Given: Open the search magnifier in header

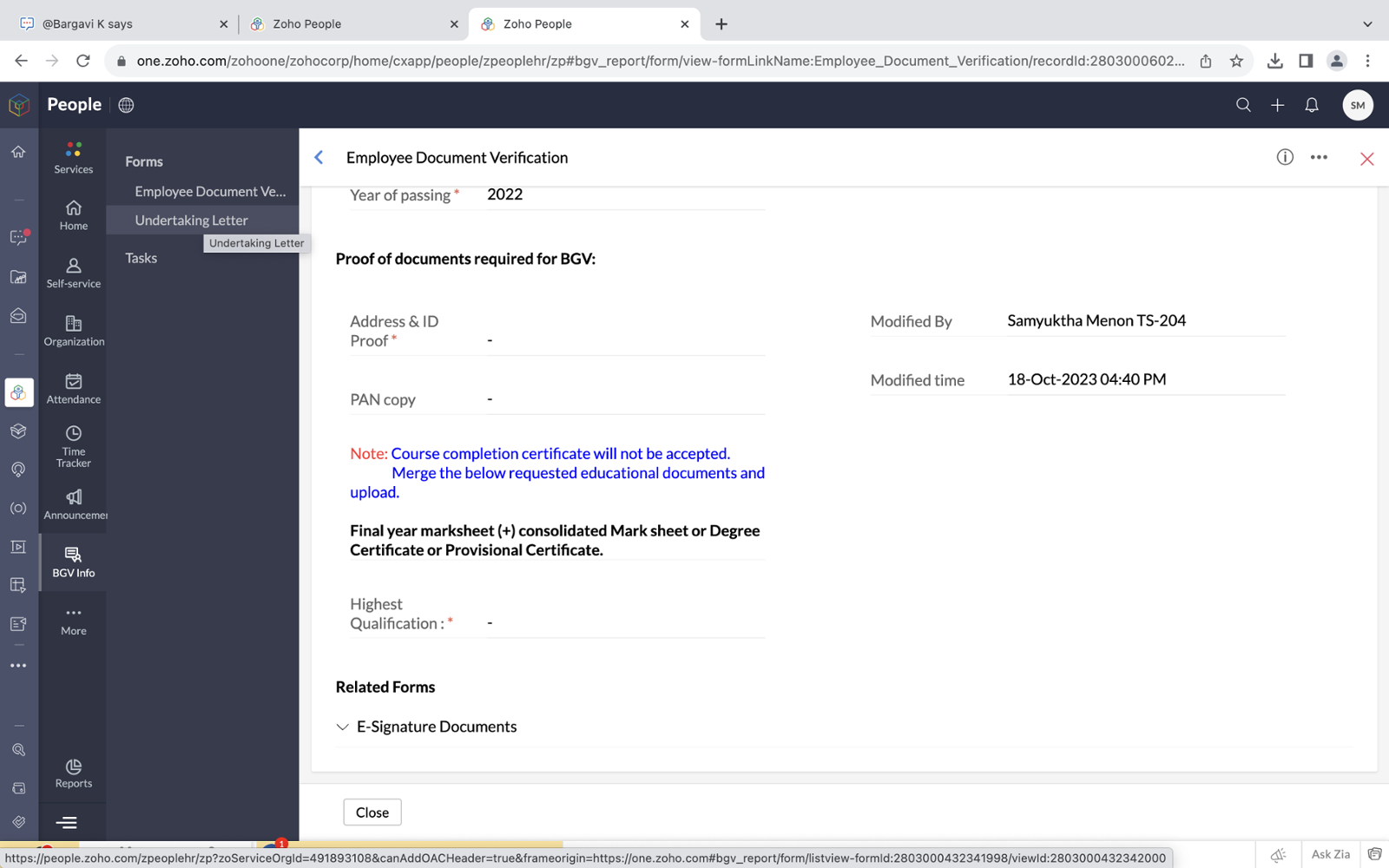Looking at the screenshot, I should pos(1243,105).
